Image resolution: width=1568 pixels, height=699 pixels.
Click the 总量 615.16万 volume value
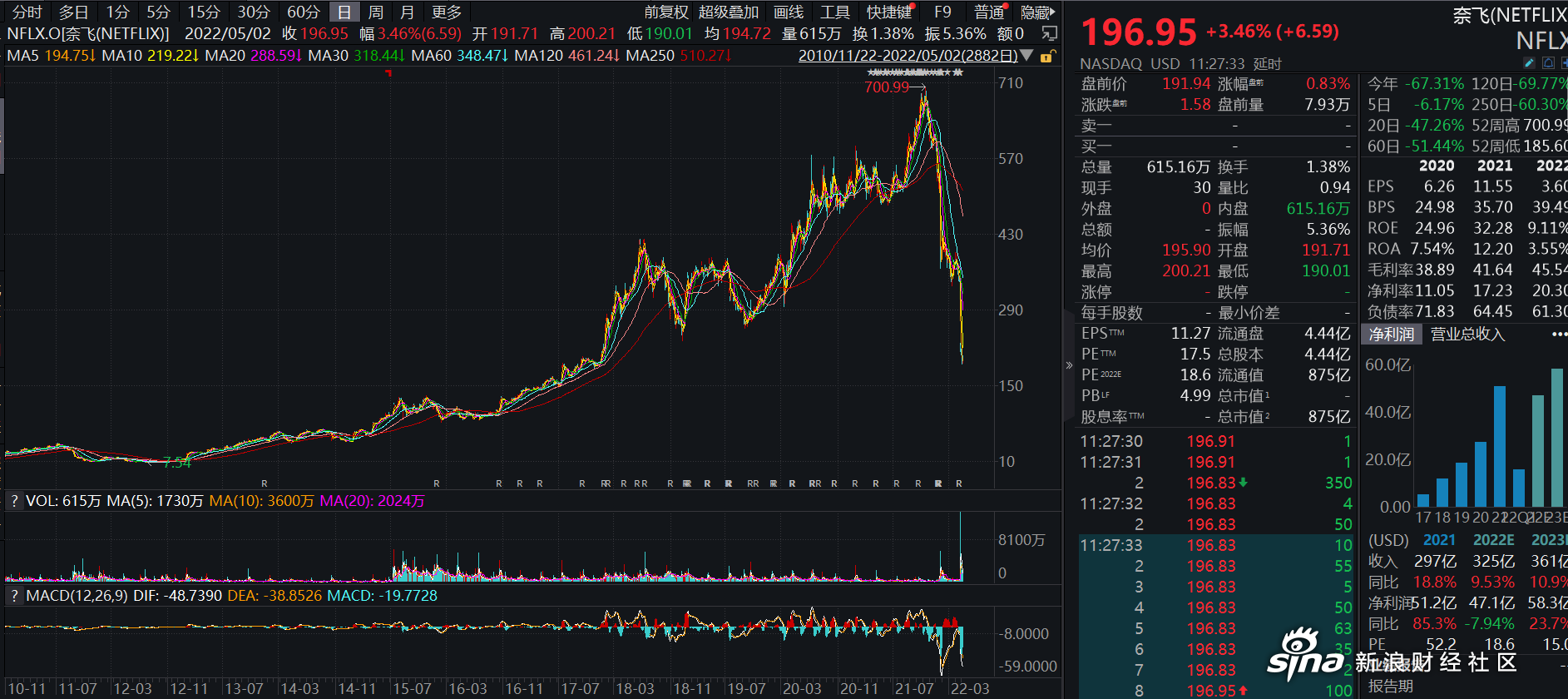(x=1178, y=167)
